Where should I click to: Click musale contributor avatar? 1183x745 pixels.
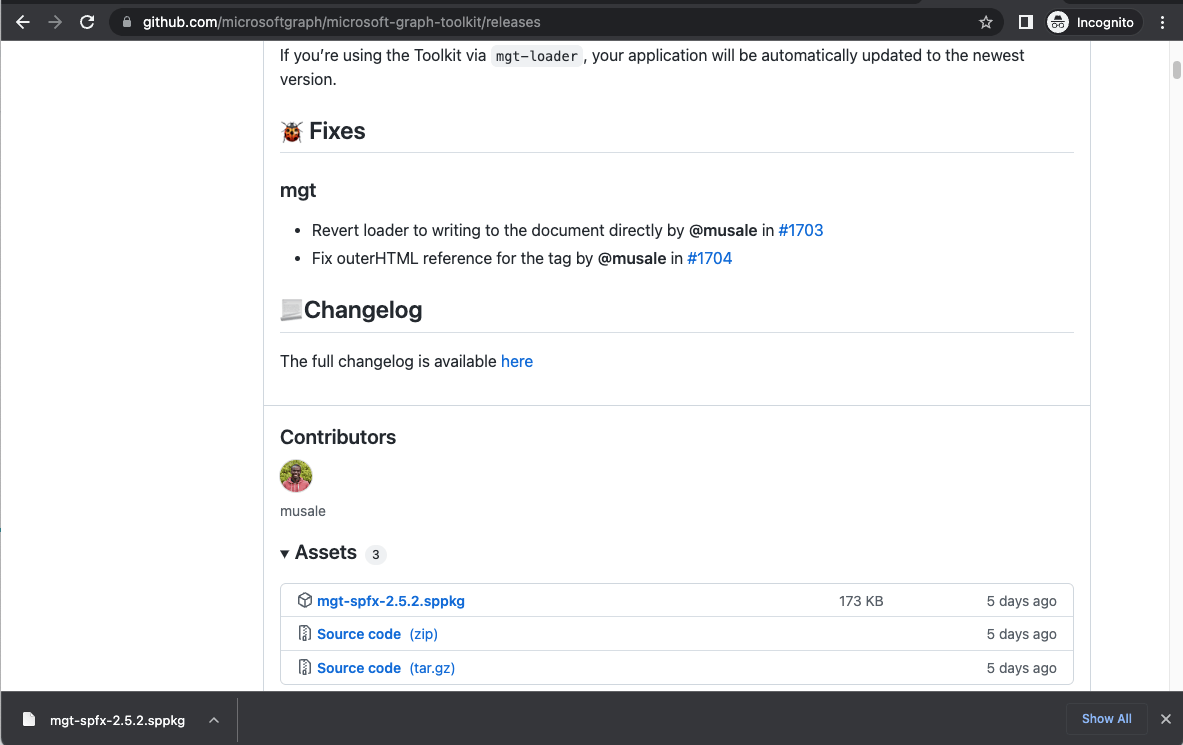pos(296,476)
